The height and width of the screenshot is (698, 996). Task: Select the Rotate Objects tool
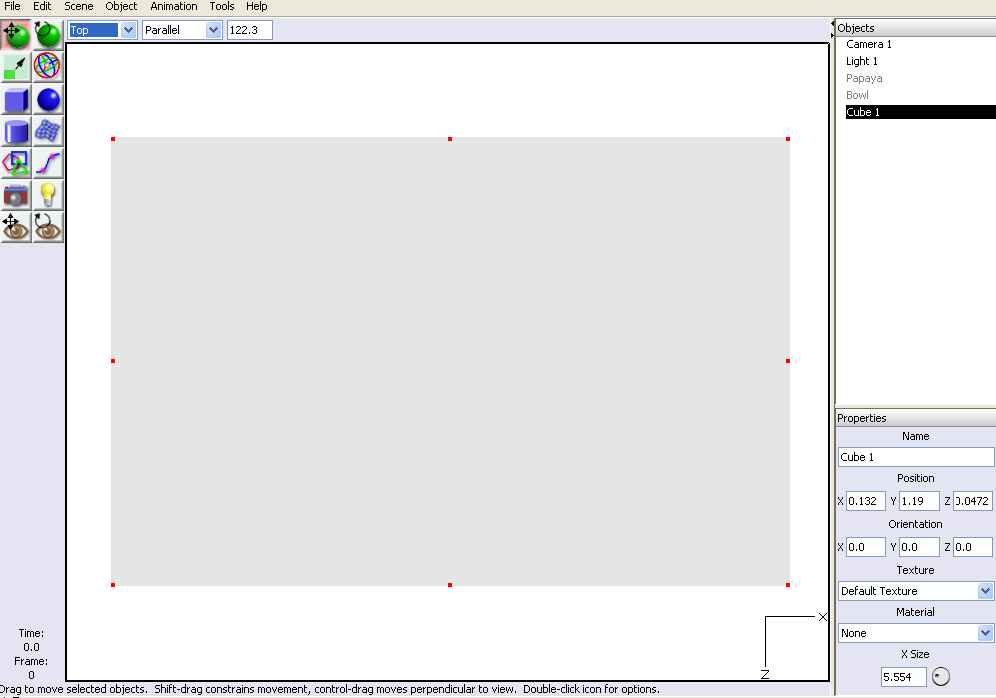(x=48, y=35)
